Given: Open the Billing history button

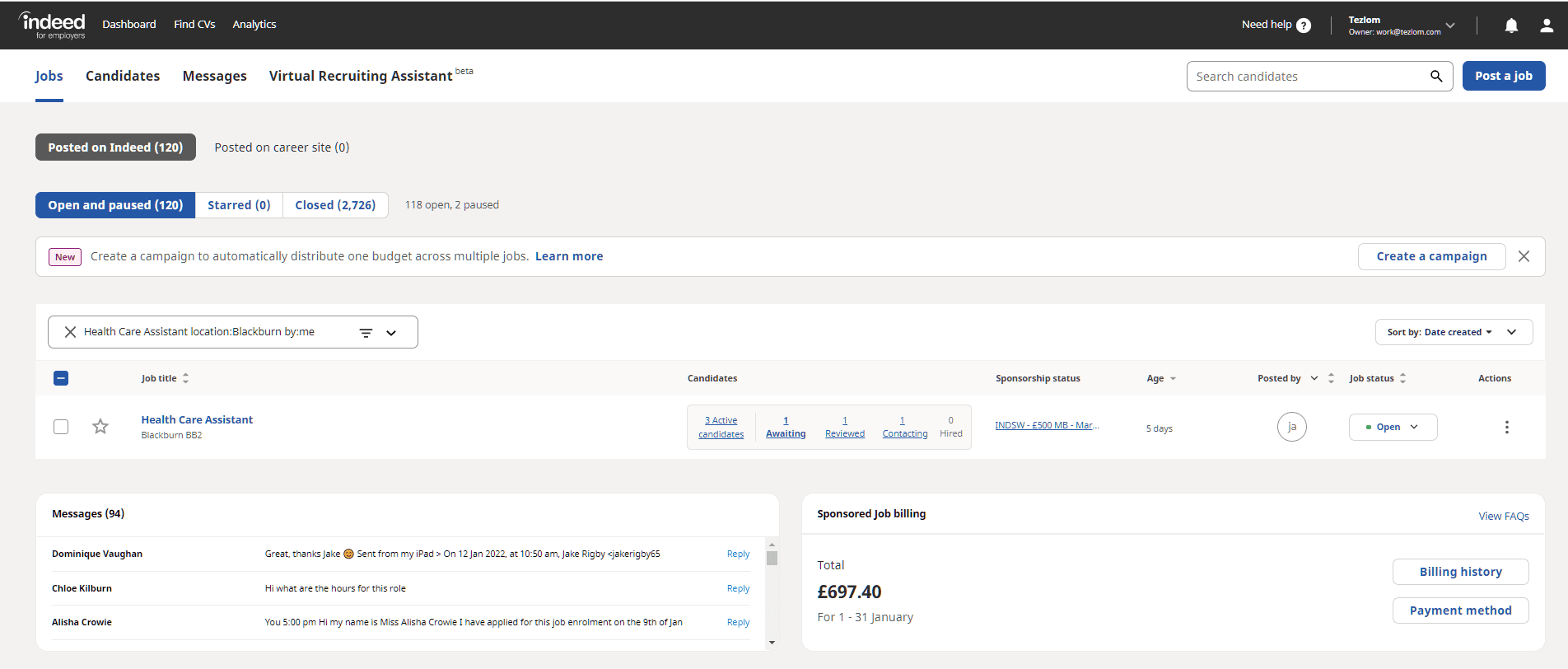Looking at the screenshot, I should tap(1460, 572).
